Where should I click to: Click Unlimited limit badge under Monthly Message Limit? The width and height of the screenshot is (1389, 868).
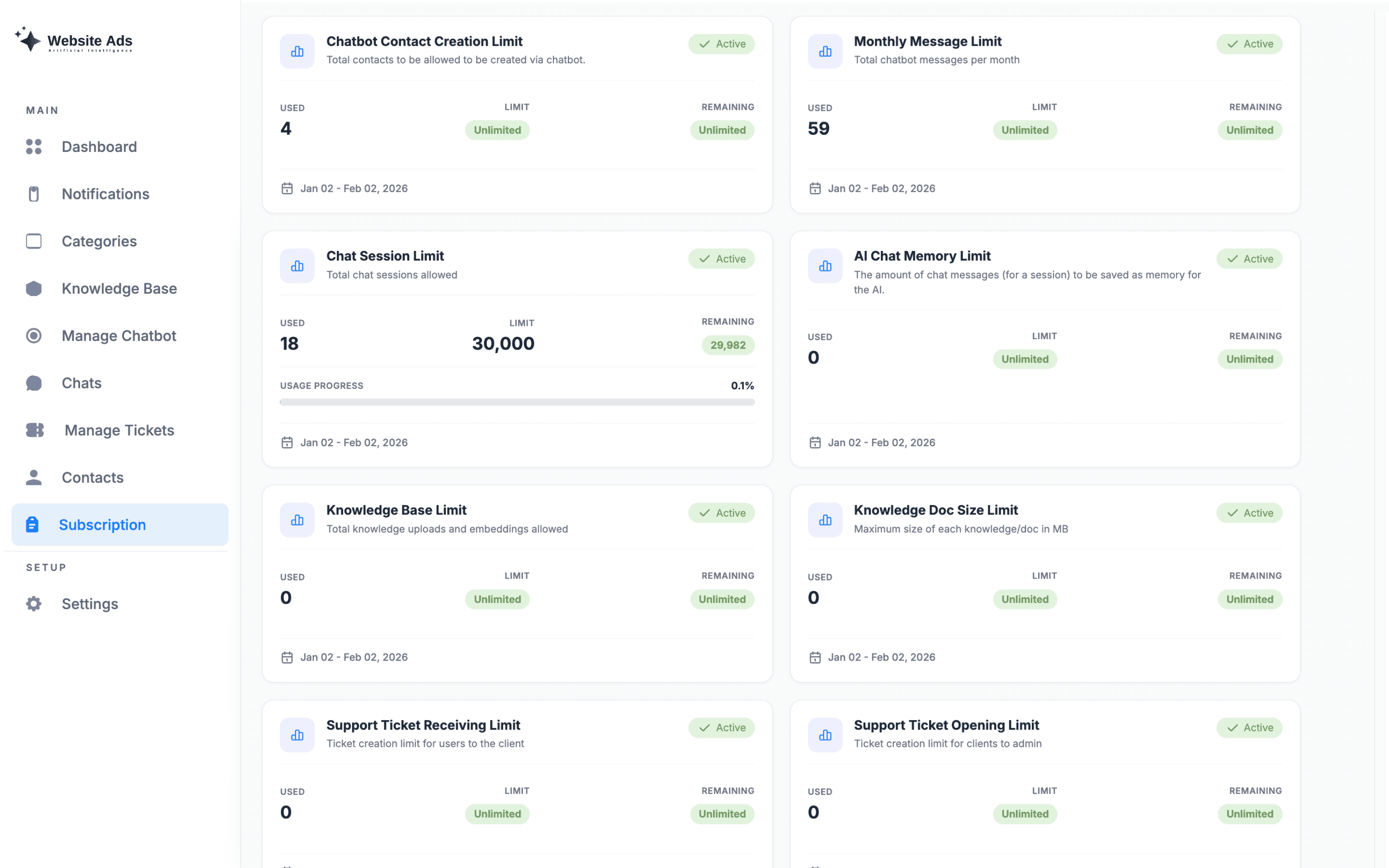tap(1025, 130)
